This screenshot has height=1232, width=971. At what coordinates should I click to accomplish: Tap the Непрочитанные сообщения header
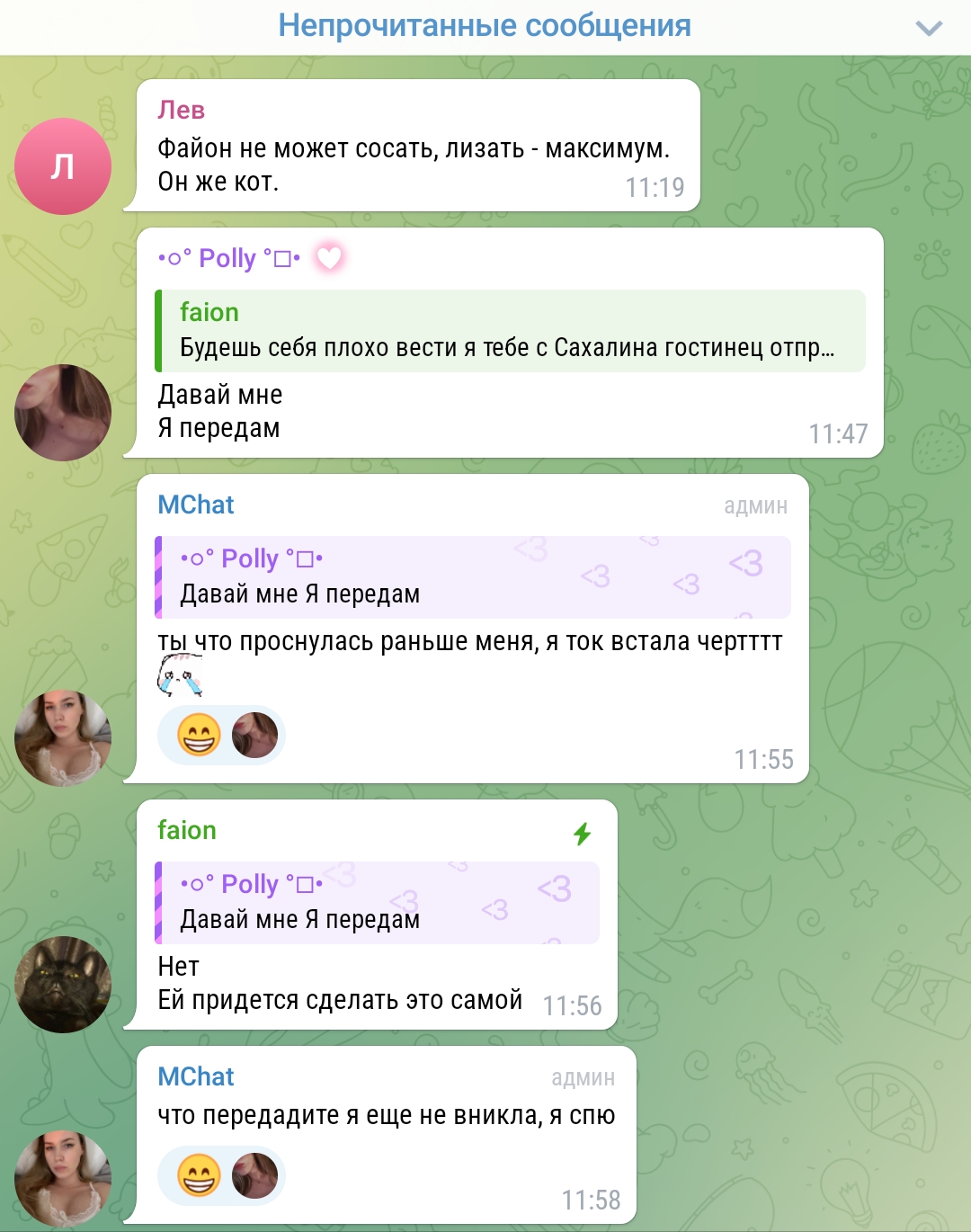click(485, 25)
